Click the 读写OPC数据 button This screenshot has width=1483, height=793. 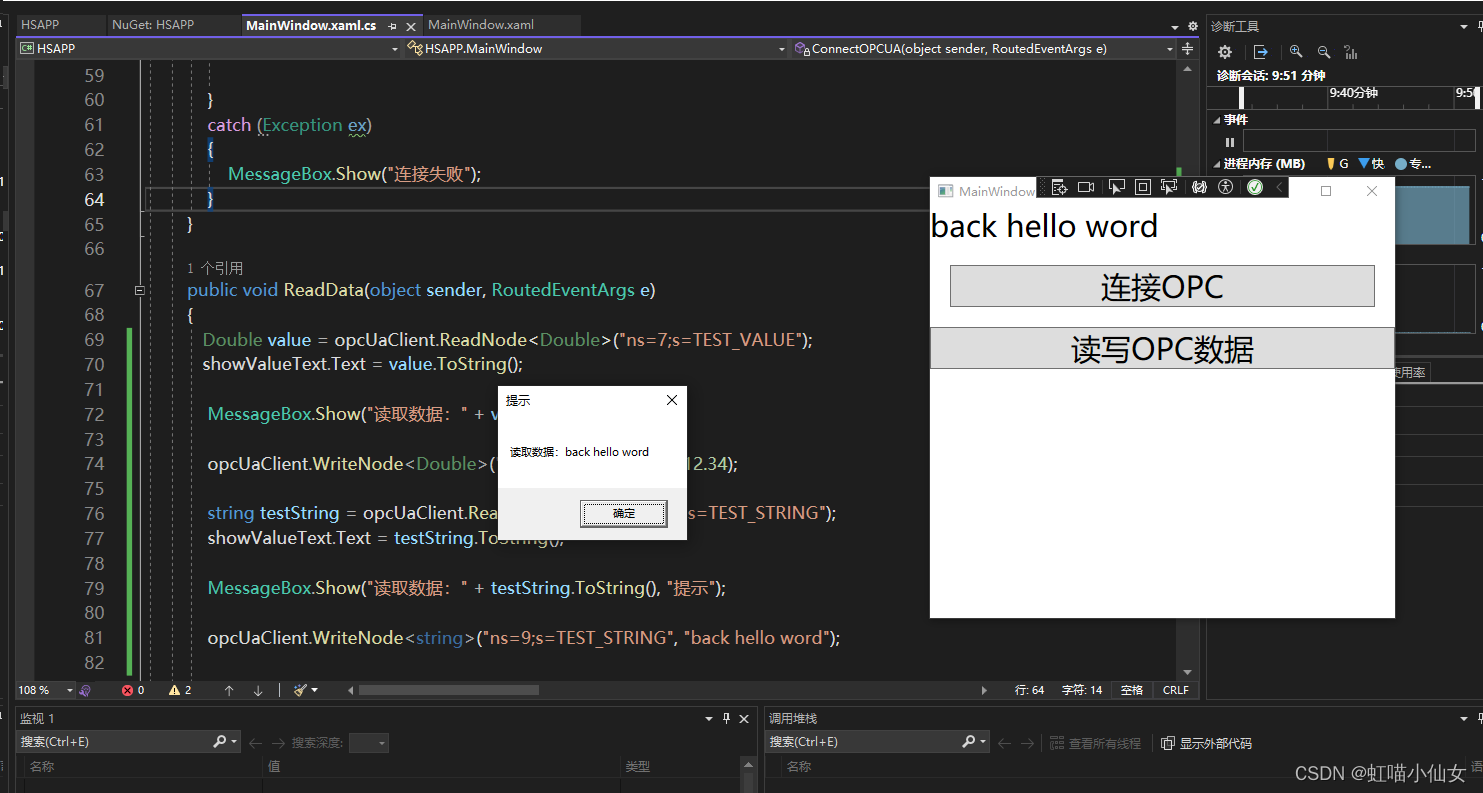click(x=1162, y=349)
